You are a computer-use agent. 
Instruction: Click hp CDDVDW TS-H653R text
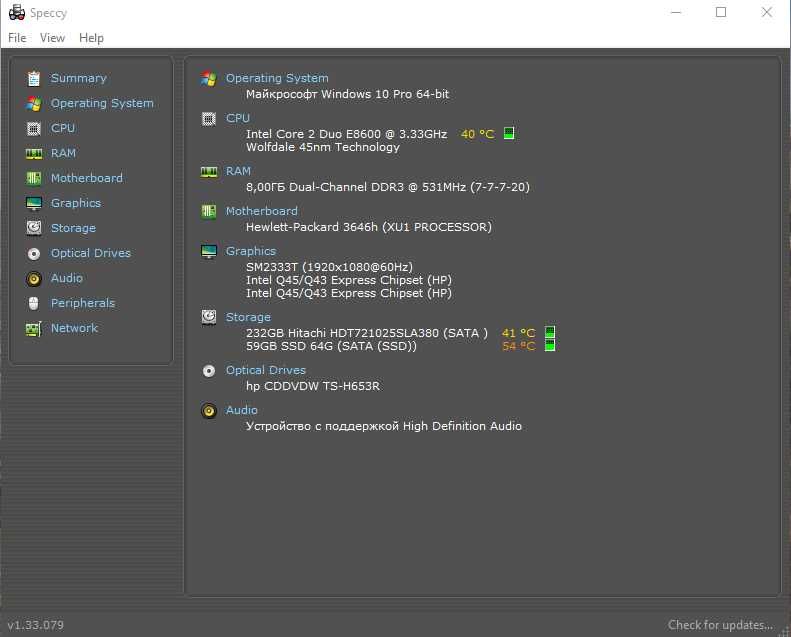[x=313, y=386]
